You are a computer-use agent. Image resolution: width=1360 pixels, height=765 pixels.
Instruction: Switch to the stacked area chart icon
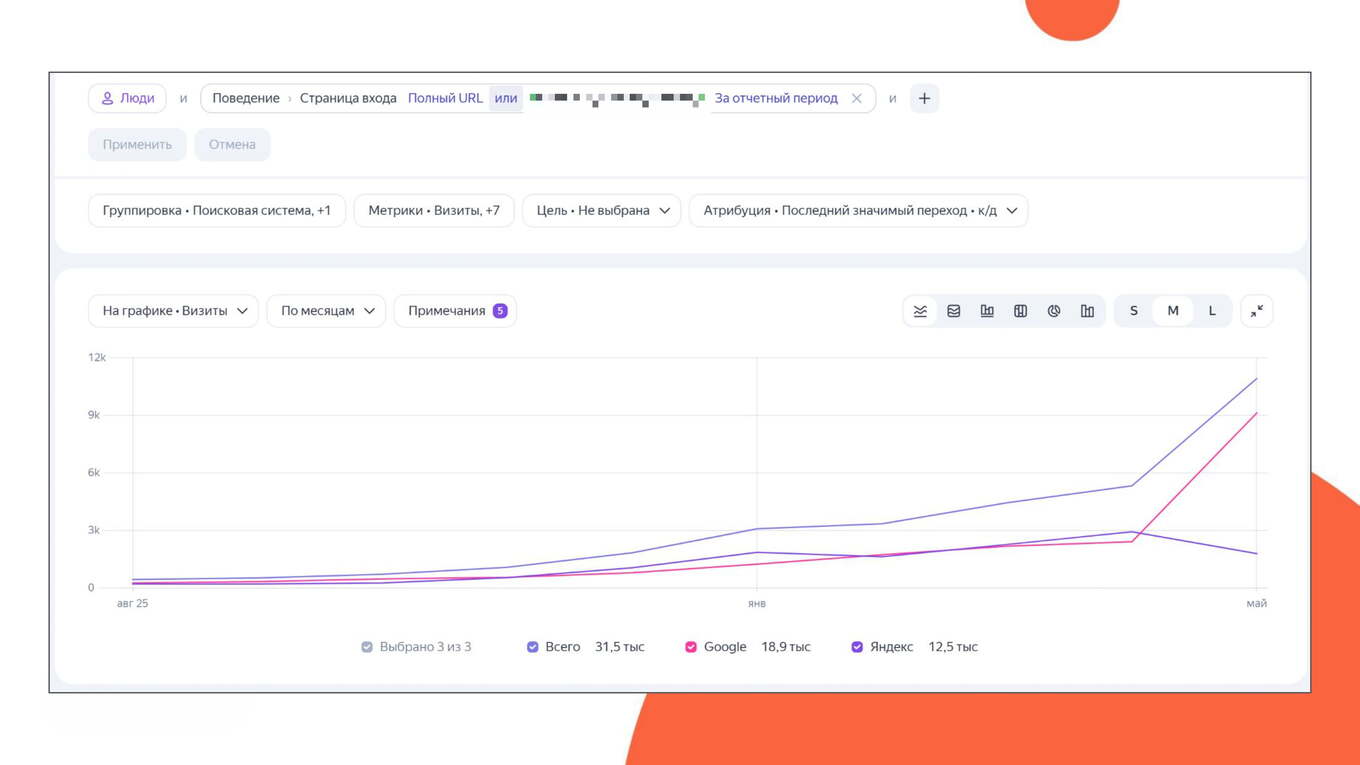coord(954,311)
